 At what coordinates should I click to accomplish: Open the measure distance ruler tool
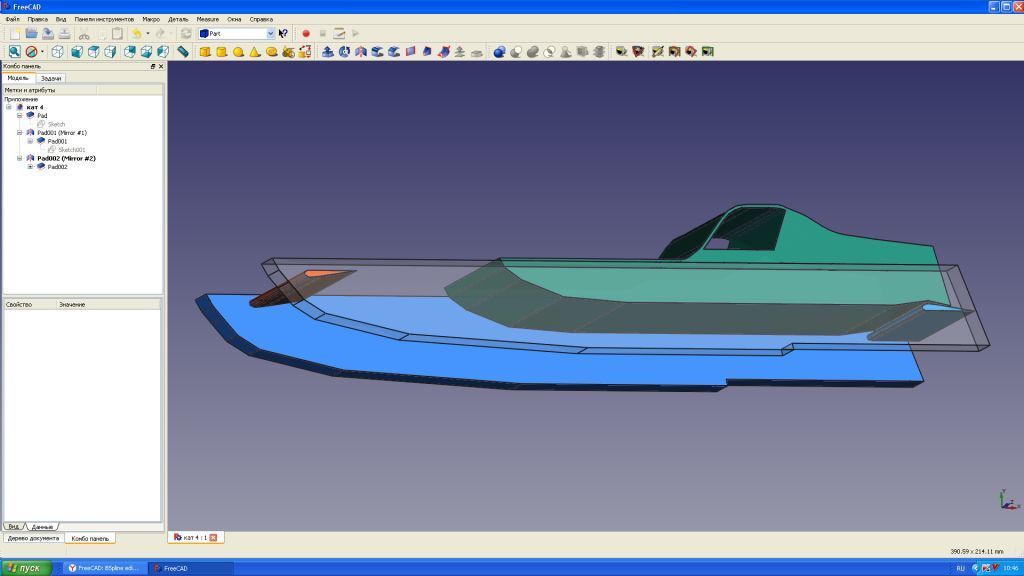click(183, 51)
